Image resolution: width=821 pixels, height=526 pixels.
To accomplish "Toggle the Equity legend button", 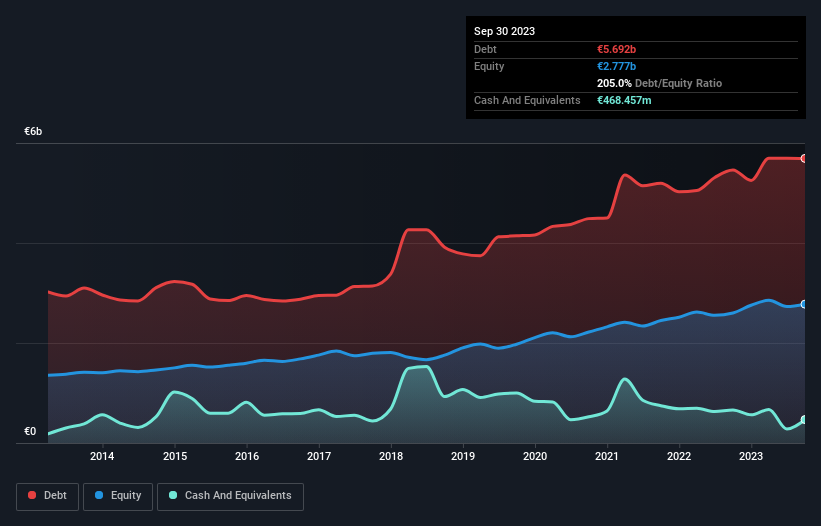I will (x=118, y=496).
